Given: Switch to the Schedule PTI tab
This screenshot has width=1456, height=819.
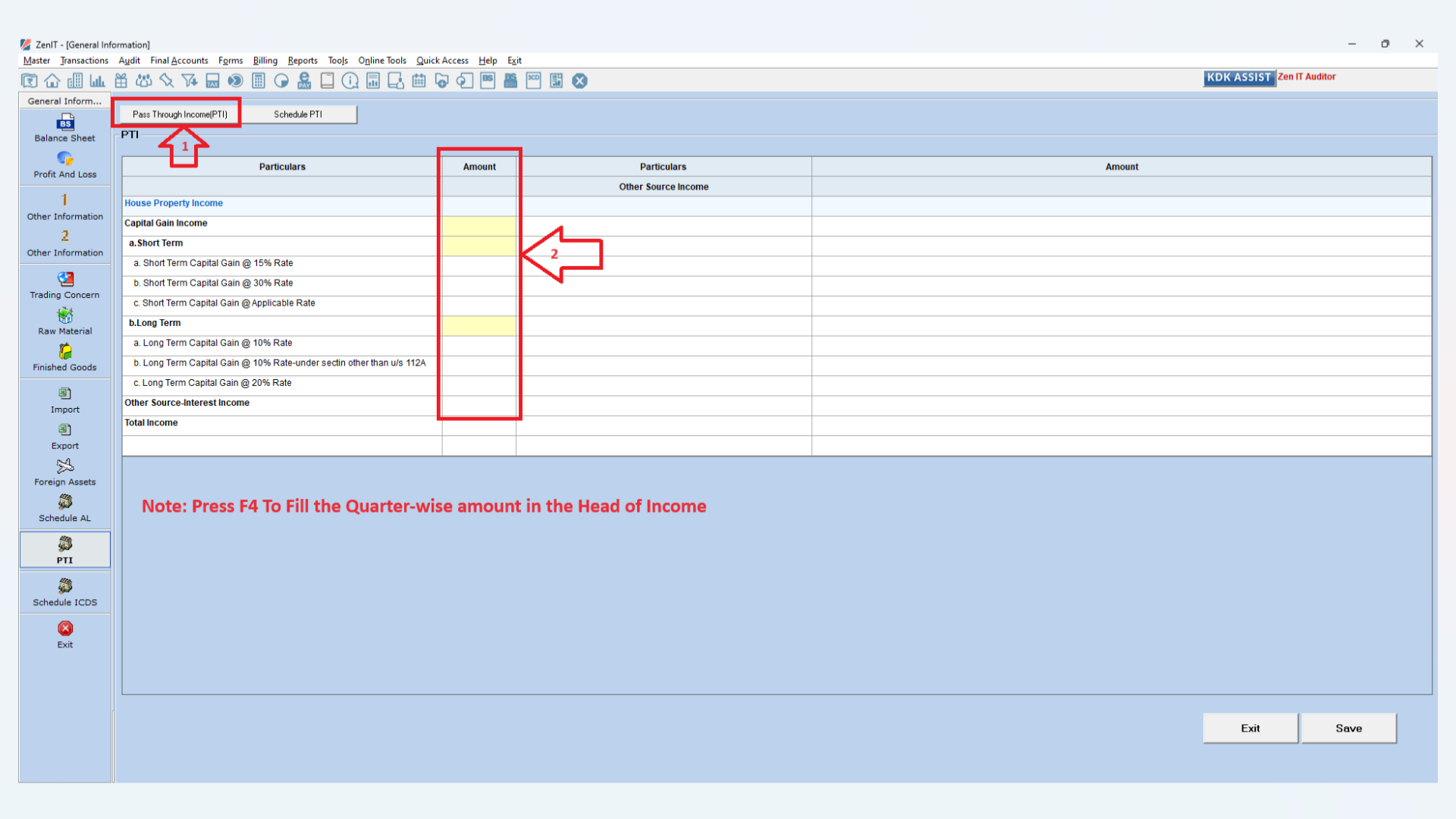Looking at the screenshot, I should (x=298, y=115).
